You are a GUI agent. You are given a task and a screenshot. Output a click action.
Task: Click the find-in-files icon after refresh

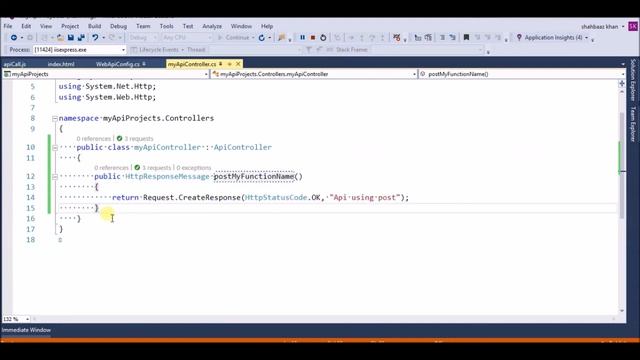click(281, 38)
